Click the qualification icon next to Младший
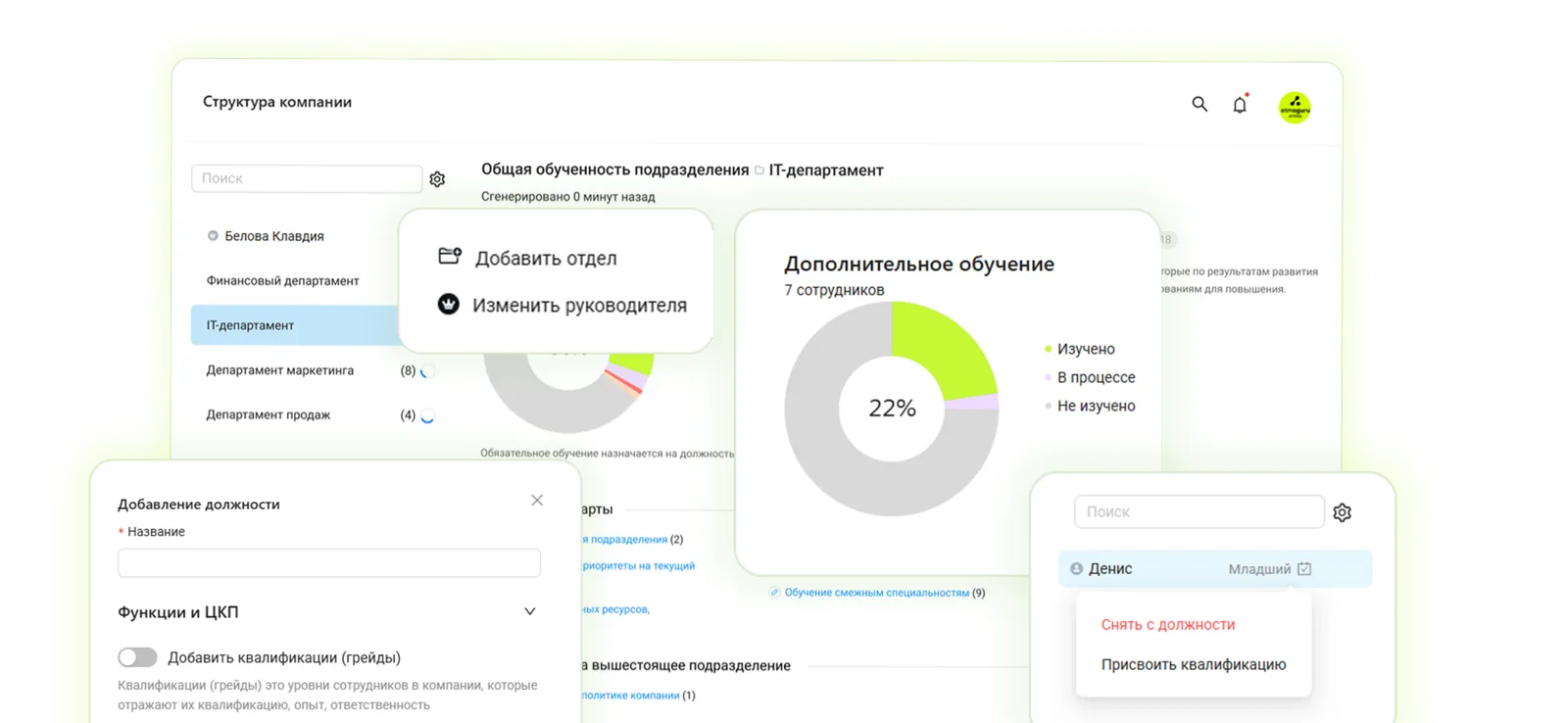The height and width of the screenshot is (723, 1568). 1304,568
